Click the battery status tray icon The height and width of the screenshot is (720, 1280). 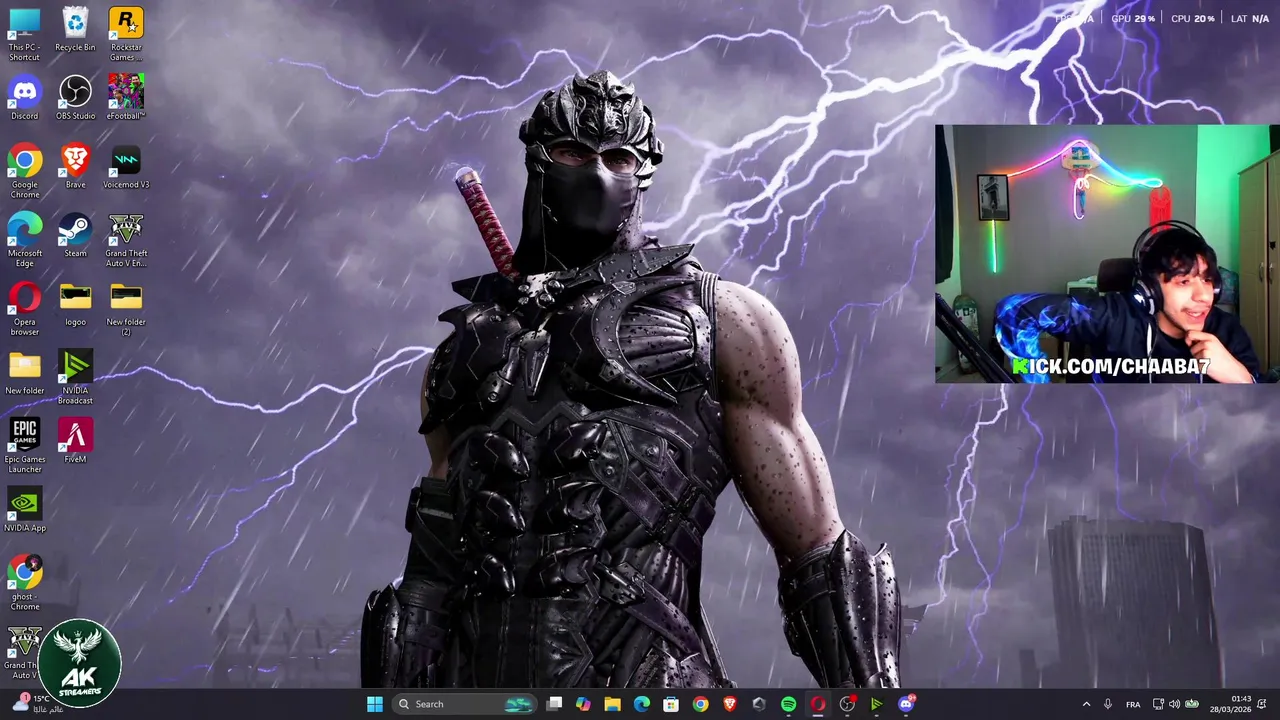point(1191,704)
